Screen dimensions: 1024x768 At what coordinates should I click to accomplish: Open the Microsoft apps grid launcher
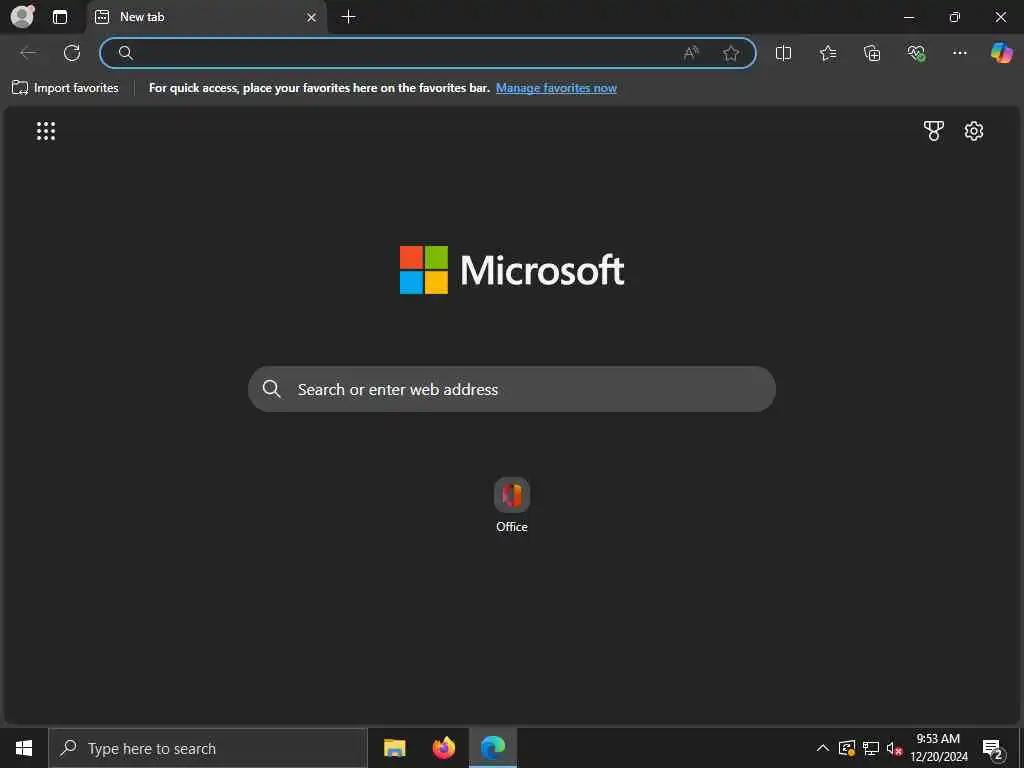[x=46, y=131]
